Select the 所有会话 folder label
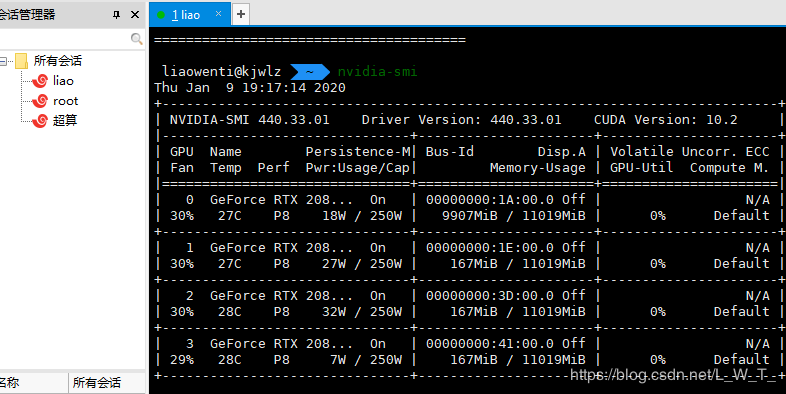 58,61
